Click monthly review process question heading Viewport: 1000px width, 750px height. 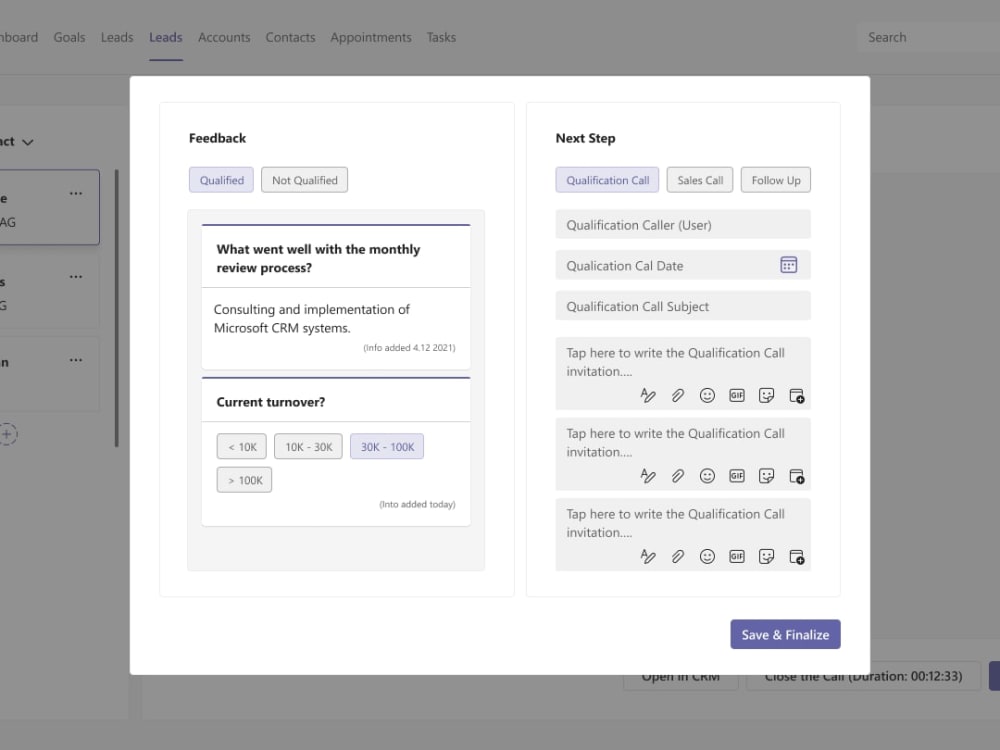click(x=318, y=258)
